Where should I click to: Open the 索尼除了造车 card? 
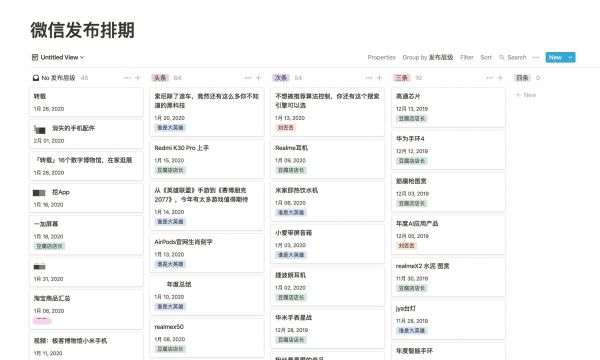[x=207, y=112]
